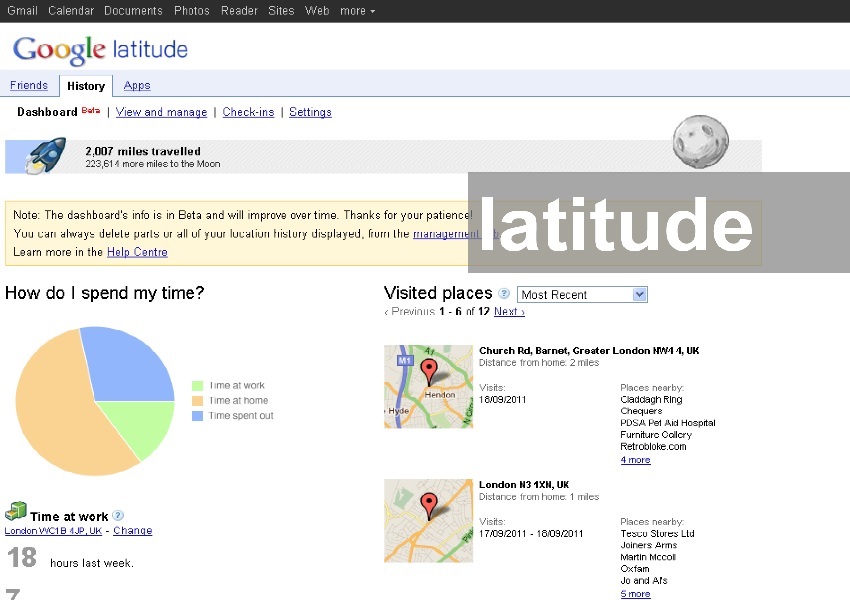Viewport: 850px width, 600px height.
Task: Open the Help Centre link
Action: click(x=137, y=252)
